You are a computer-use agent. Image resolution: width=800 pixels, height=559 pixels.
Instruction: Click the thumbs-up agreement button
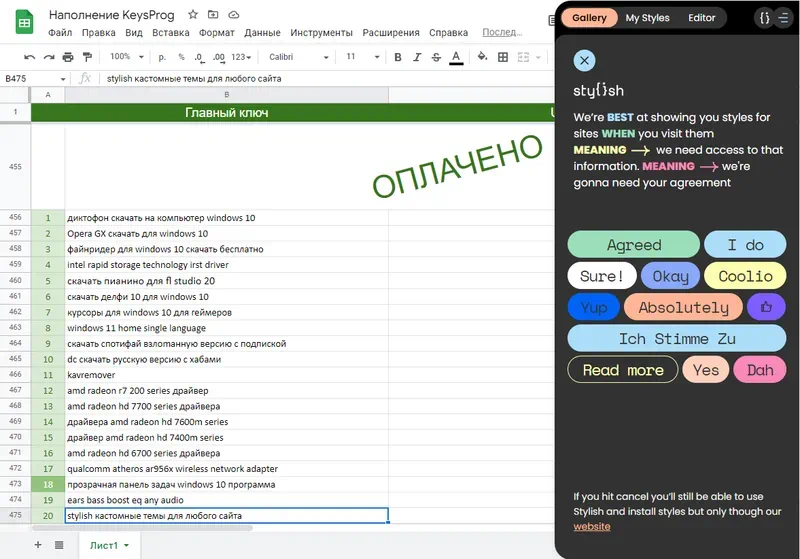766,307
